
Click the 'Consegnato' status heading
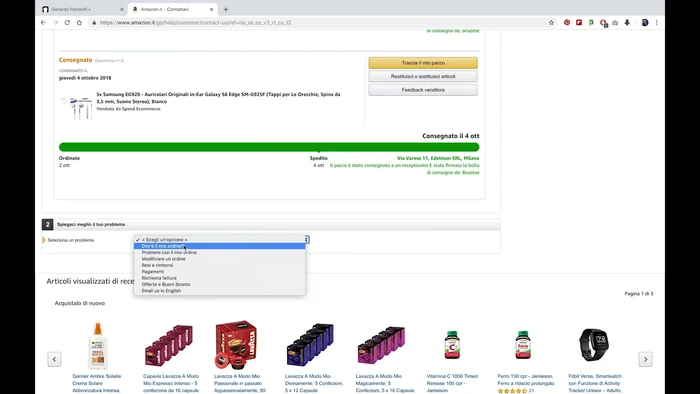pos(75,60)
